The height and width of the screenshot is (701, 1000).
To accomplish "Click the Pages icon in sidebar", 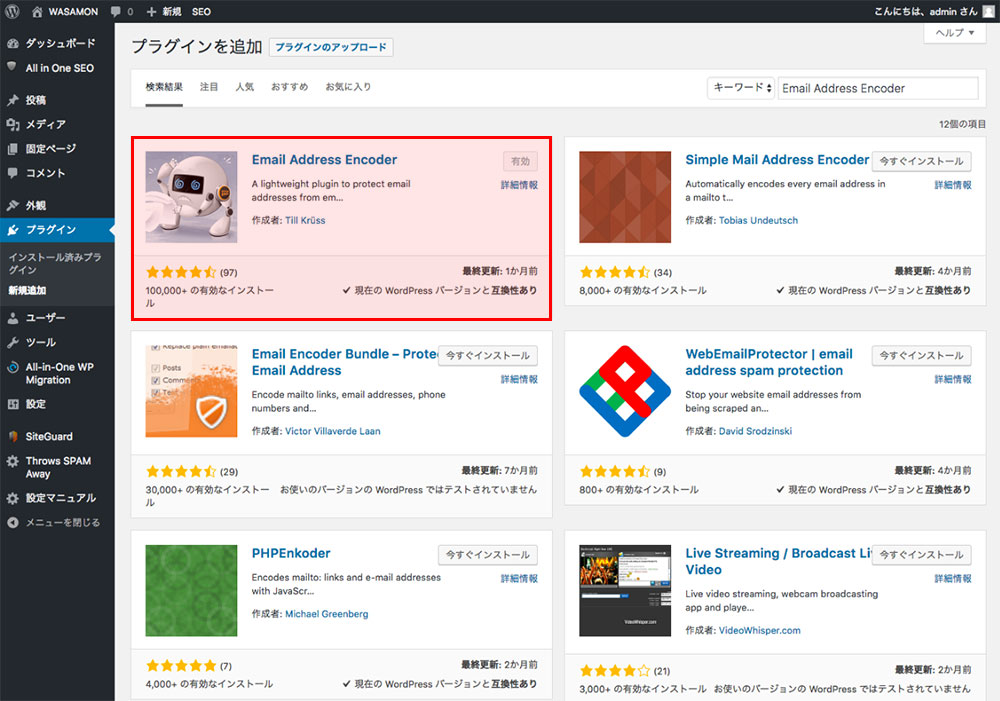I will [13, 149].
